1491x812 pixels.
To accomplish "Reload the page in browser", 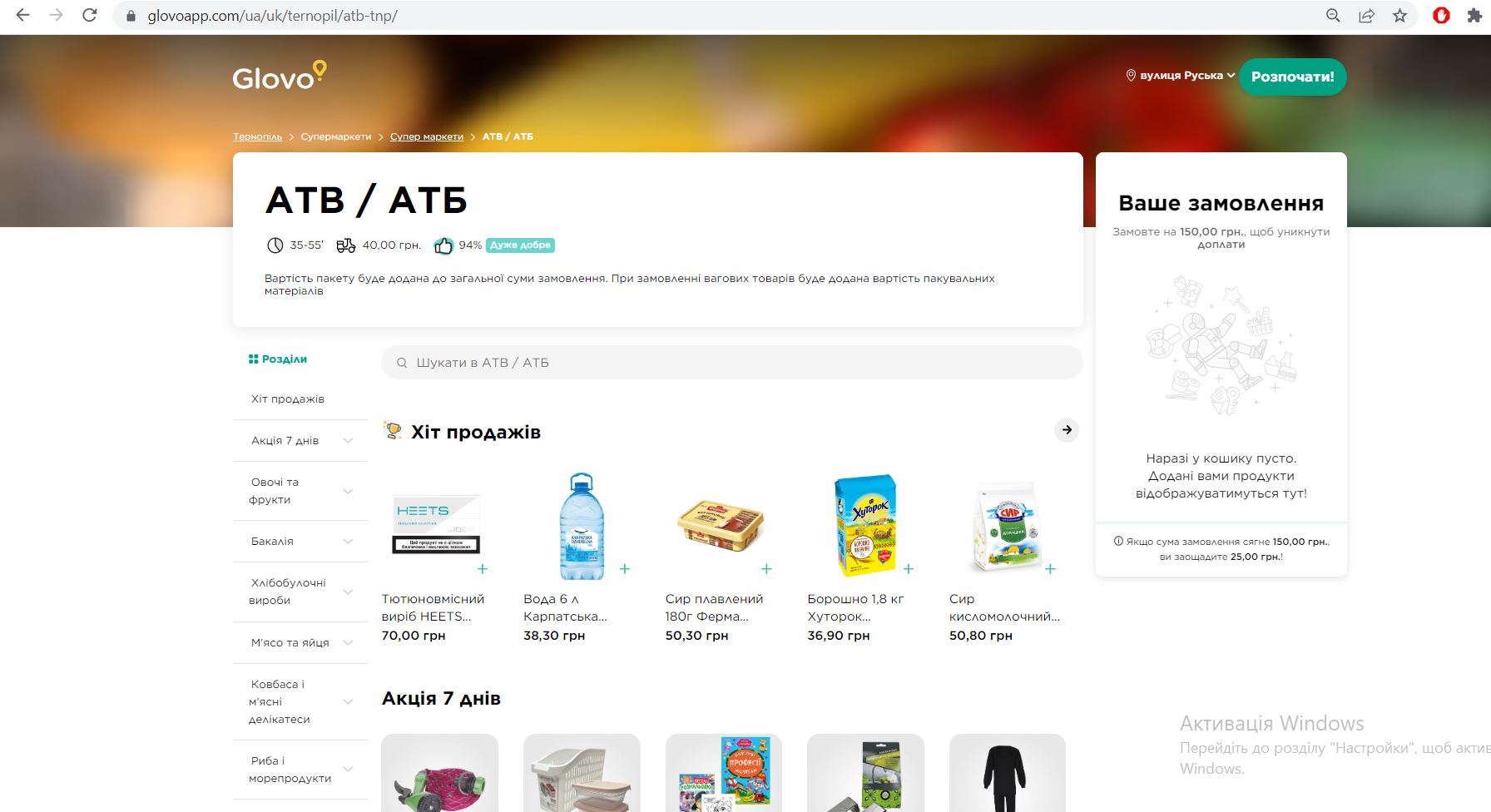I will 90,16.
